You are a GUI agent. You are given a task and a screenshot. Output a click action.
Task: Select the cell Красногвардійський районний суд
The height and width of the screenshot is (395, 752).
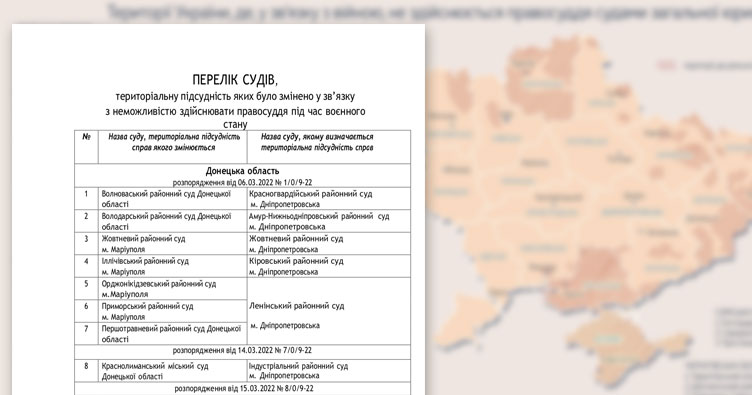pos(329,198)
